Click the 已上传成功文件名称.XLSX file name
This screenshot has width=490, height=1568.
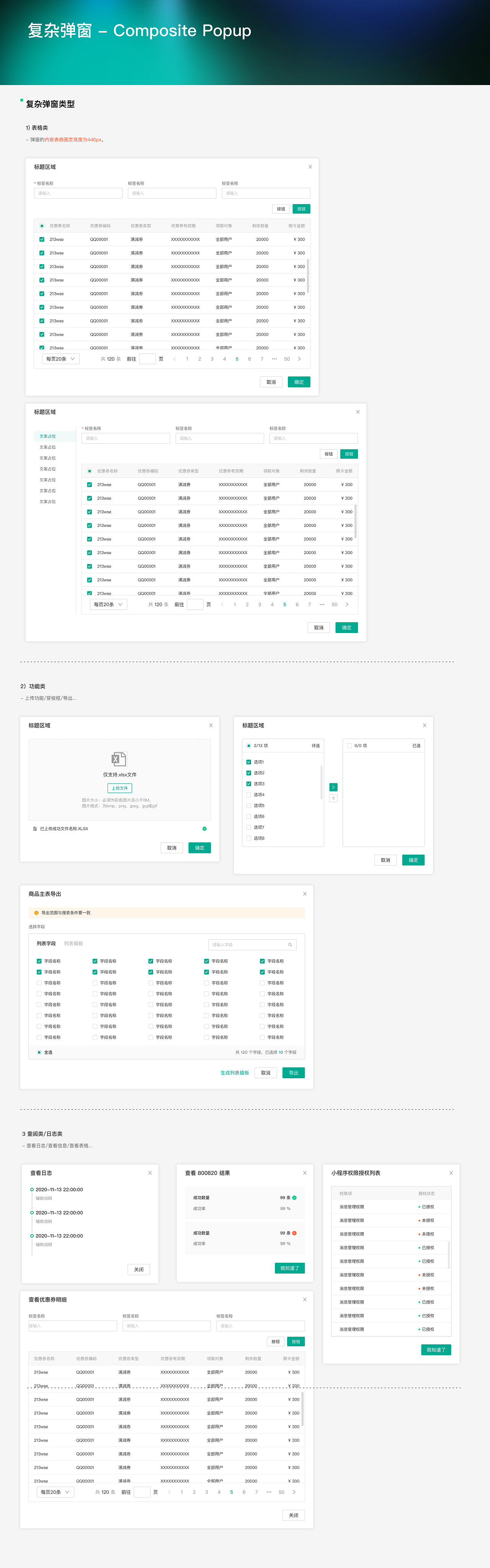click(x=64, y=829)
